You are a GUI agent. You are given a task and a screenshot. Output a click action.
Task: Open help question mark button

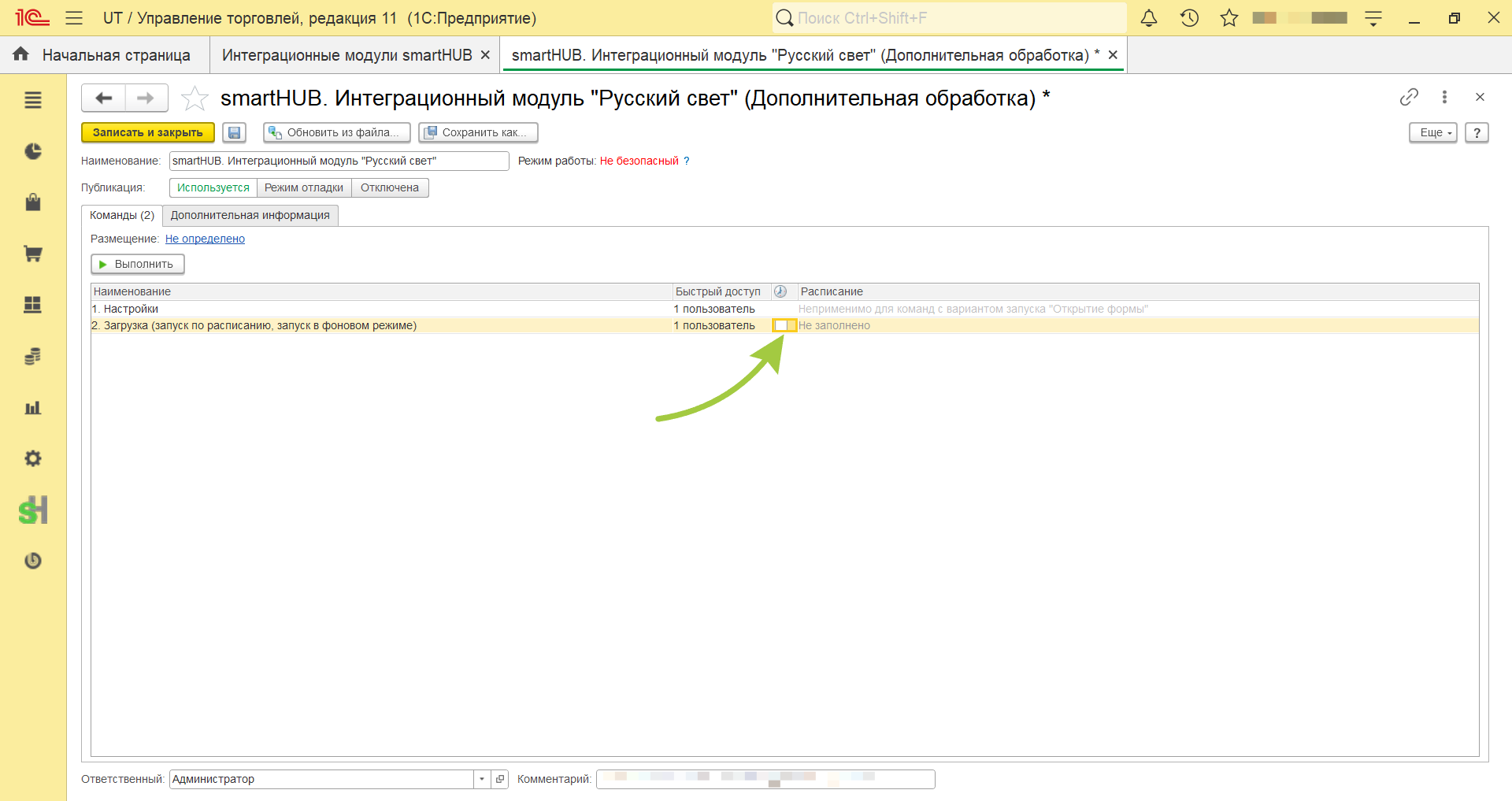coord(1477,132)
